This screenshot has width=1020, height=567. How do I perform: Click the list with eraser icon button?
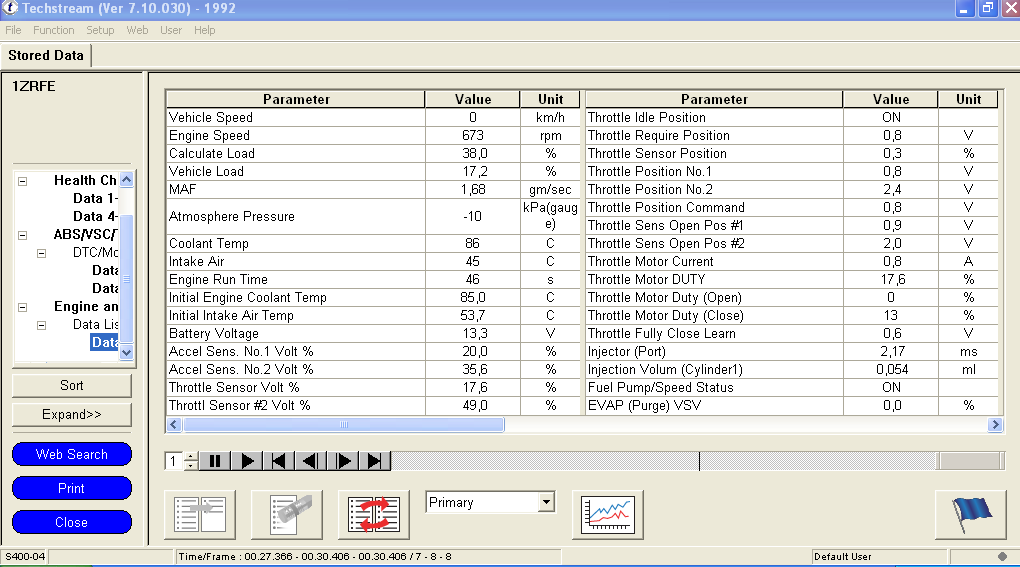[287, 514]
